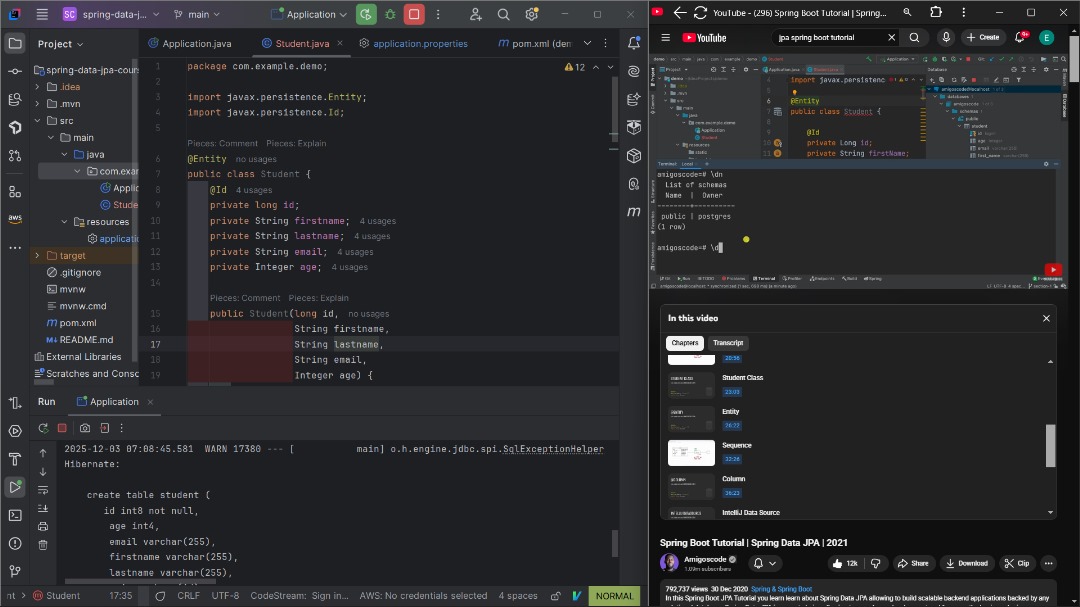Image resolution: width=1080 pixels, height=607 pixels.
Task: Open spring-data-jpa project dropdown
Action: coord(111,14)
